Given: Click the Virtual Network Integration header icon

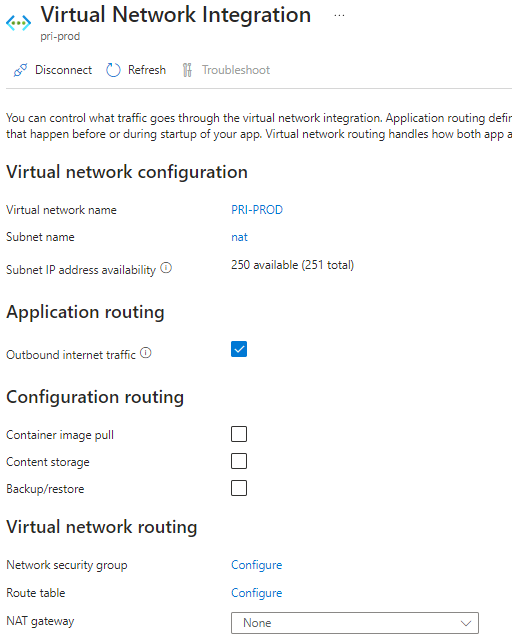Looking at the screenshot, I should [18, 23].
